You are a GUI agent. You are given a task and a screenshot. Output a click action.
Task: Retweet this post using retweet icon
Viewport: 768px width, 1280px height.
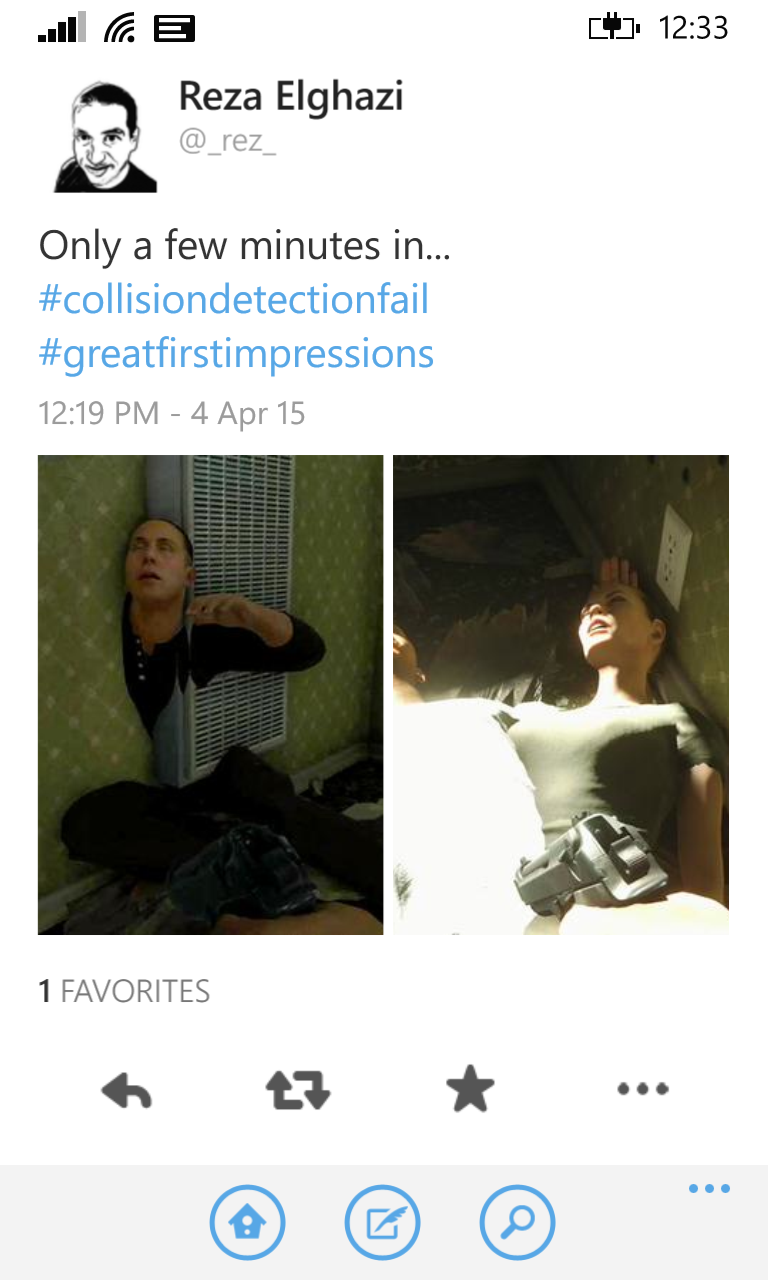(298, 1090)
